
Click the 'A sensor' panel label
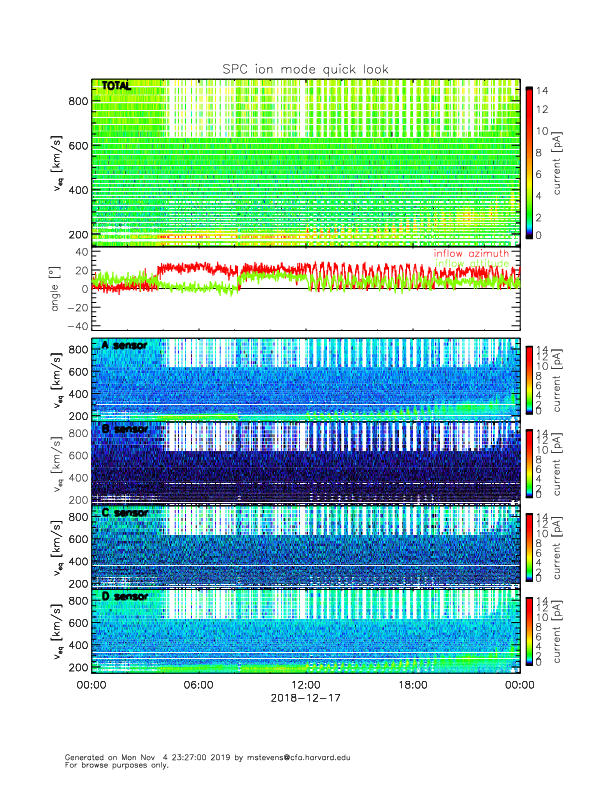(124, 345)
